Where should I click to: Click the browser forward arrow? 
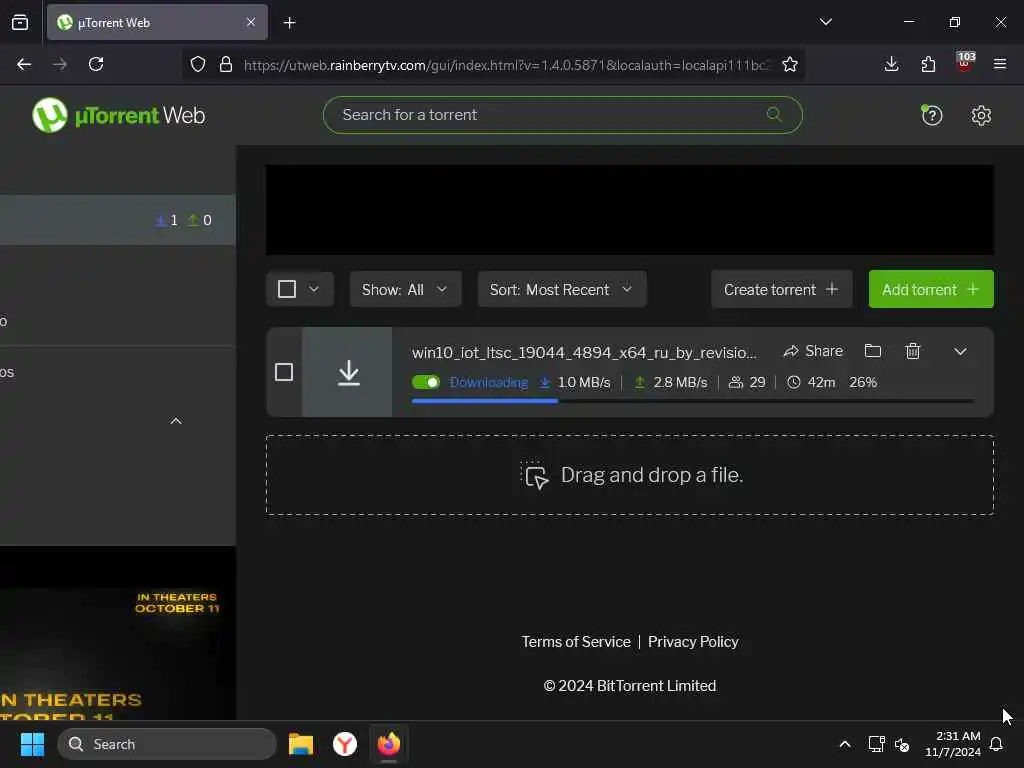point(60,64)
